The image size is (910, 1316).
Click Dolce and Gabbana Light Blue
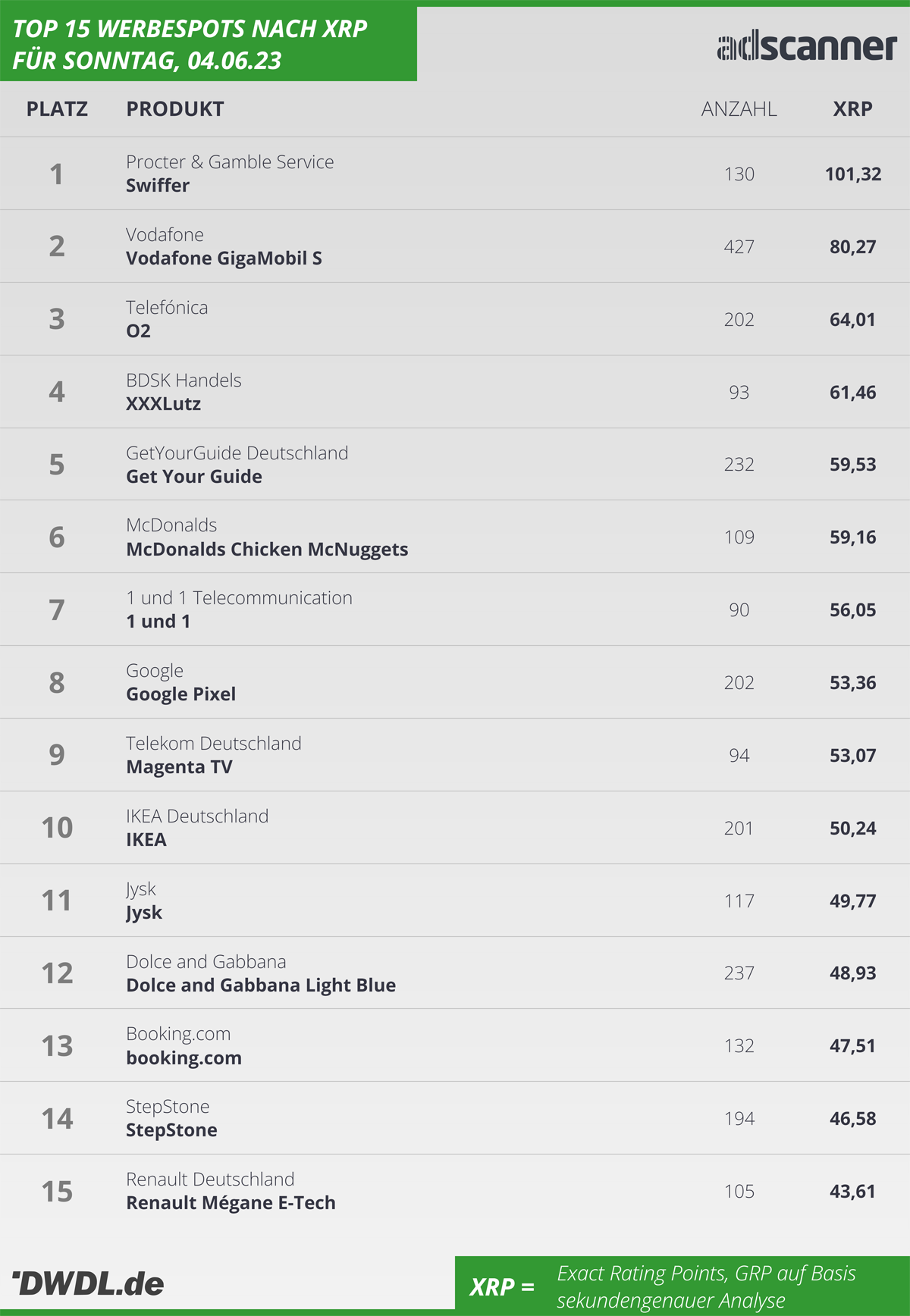tap(261, 985)
